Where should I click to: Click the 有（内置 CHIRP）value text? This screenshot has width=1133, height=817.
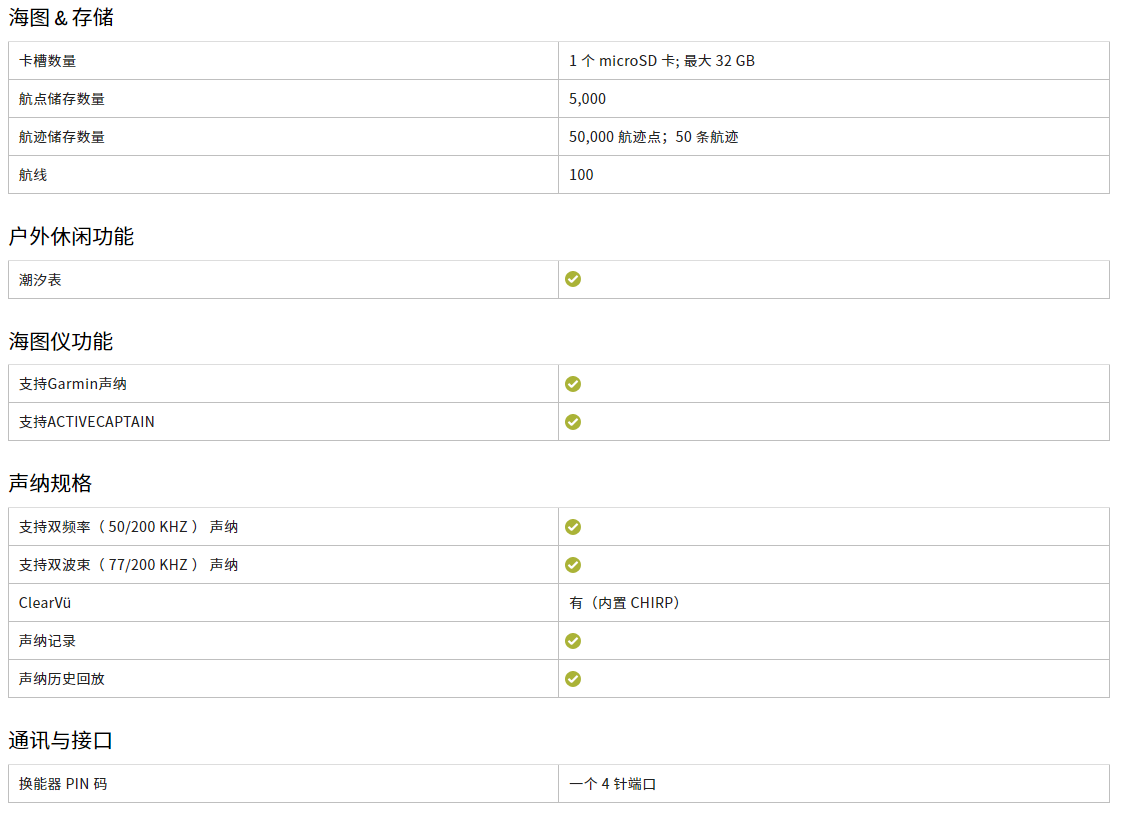tap(625, 603)
